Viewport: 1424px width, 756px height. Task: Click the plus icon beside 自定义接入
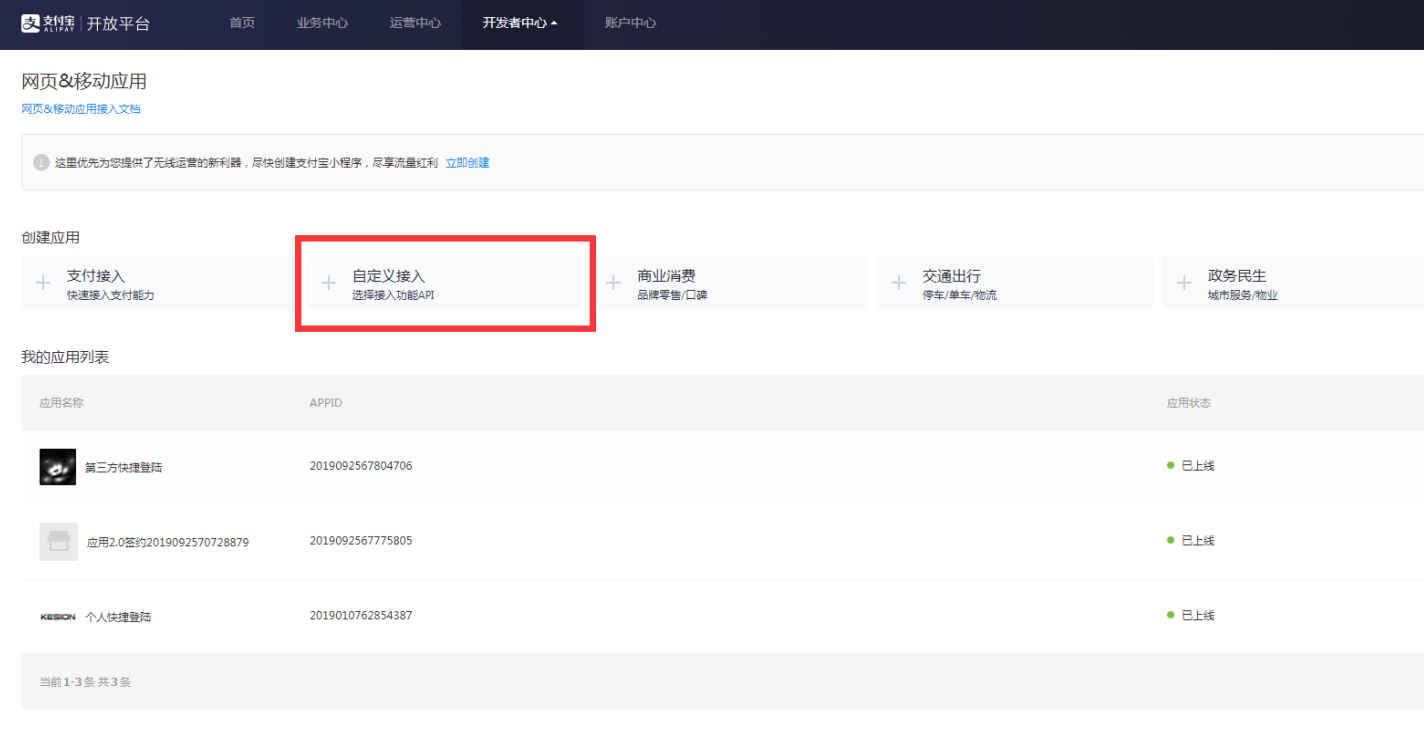click(x=328, y=283)
